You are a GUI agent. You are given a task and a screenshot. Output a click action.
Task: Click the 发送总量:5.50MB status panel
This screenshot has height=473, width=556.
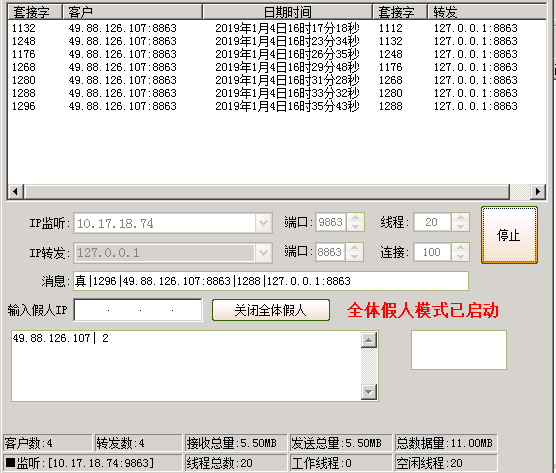coord(341,443)
